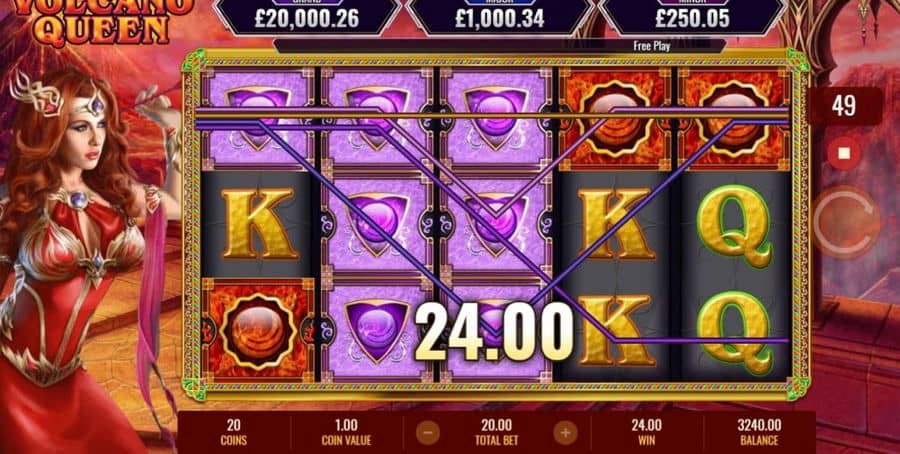
Task: Select the Minor jackpot £250.05 panel
Action: (693, 15)
